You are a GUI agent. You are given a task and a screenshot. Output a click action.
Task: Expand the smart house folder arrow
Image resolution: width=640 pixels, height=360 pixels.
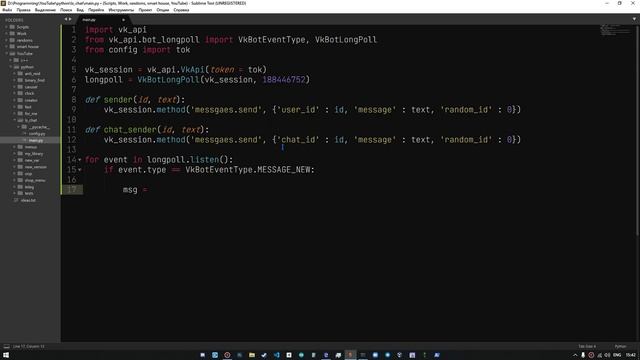pos(7,47)
